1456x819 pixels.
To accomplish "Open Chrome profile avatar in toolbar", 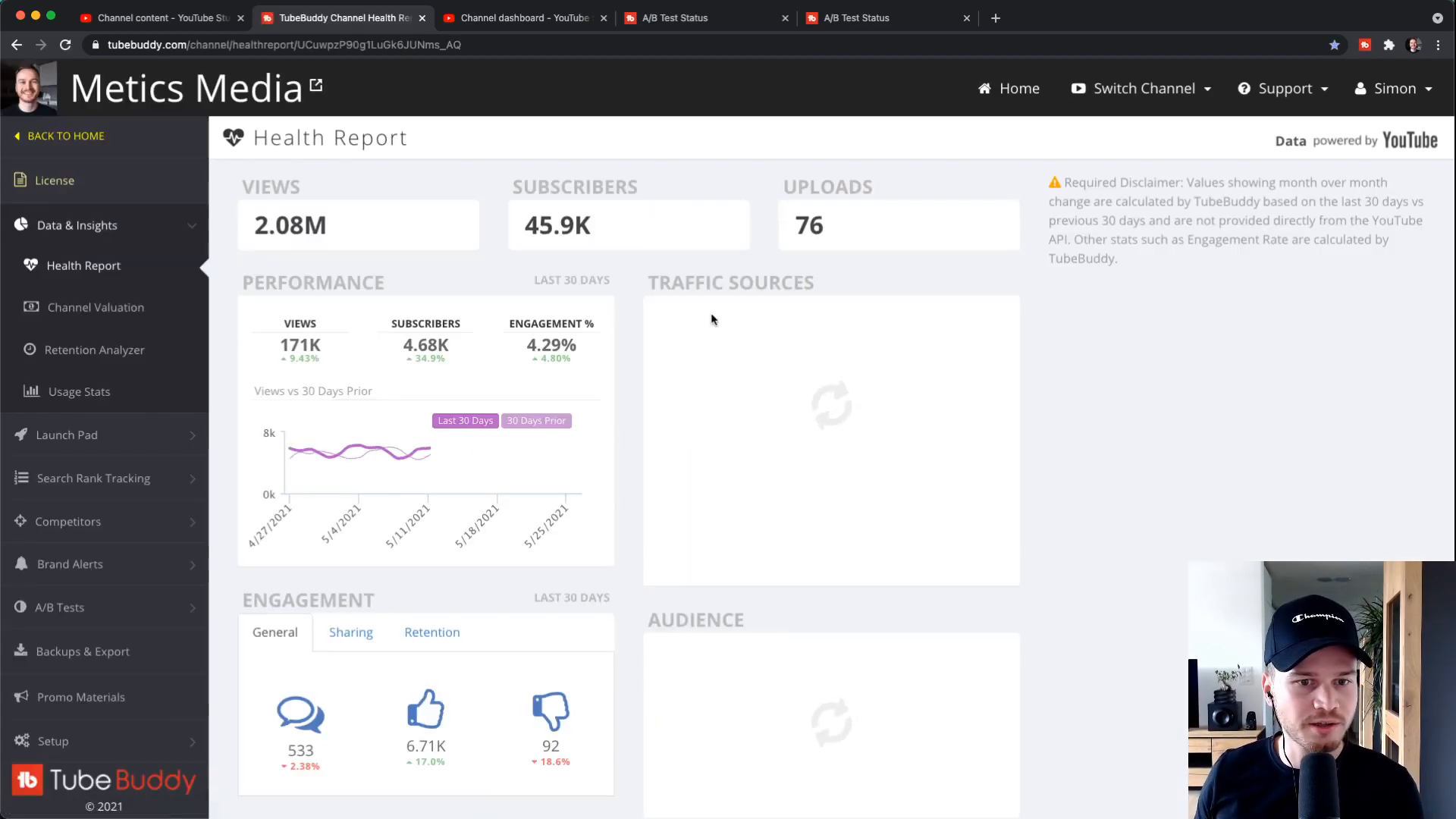I will [1414, 45].
